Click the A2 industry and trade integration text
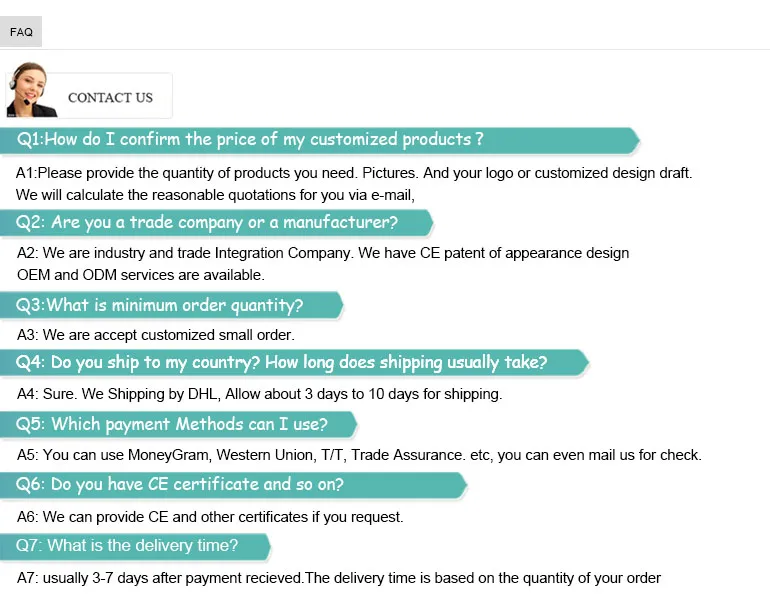Image resolution: width=770 pixels, height=610 pixels. tap(323, 253)
